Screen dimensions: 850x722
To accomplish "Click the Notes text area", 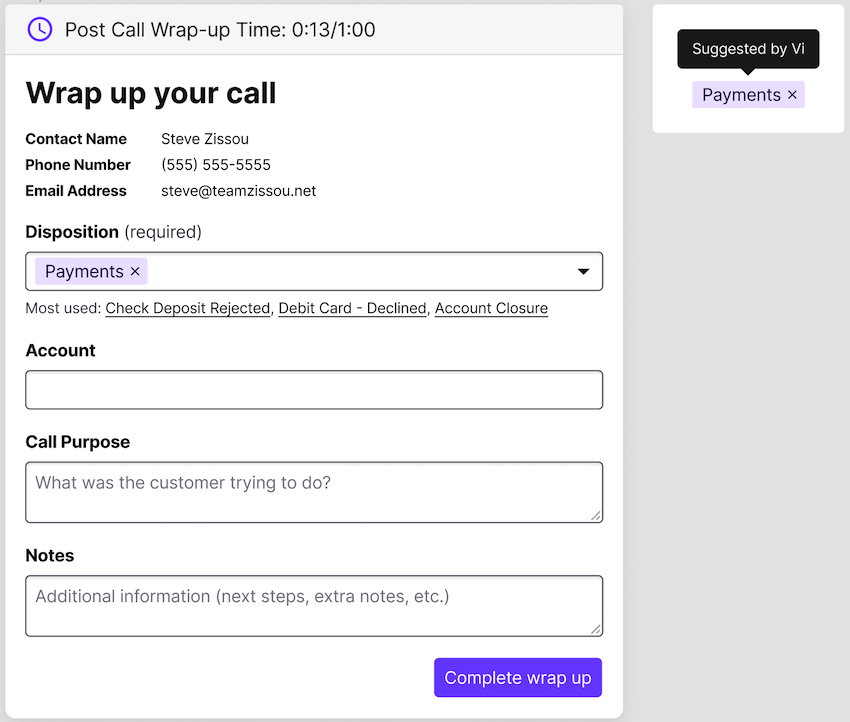I will [x=314, y=606].
